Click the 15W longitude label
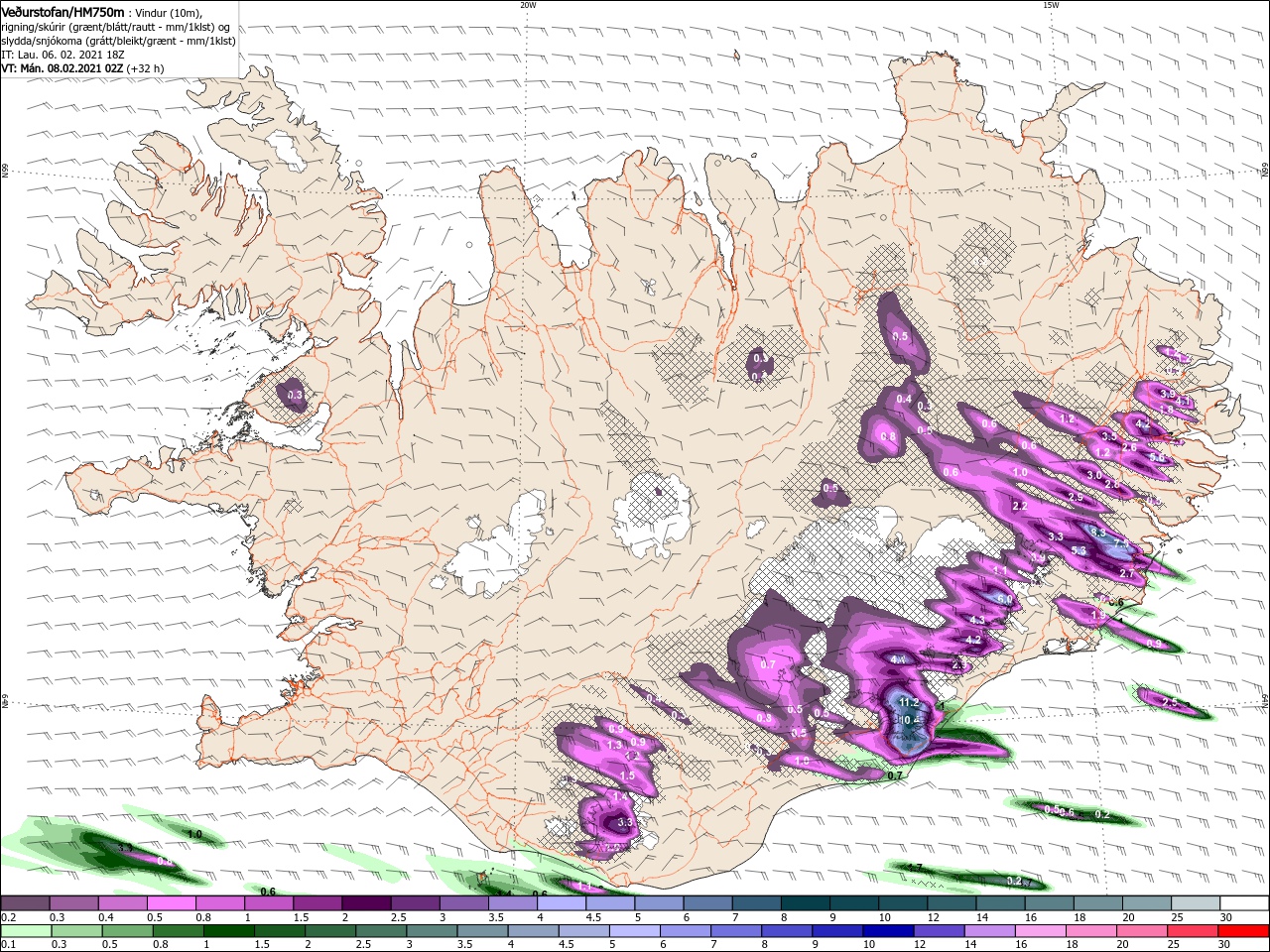 coord(1051,5)
